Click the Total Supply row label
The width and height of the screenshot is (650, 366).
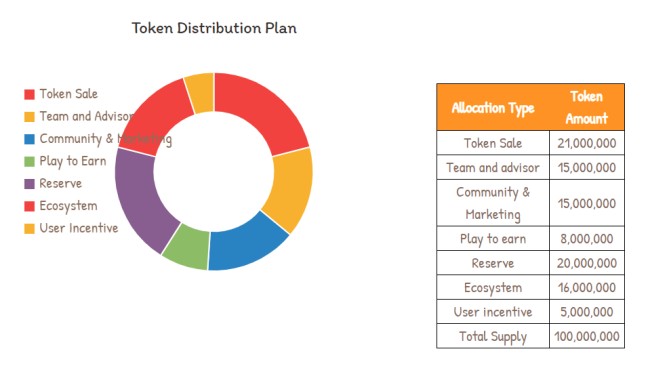(493, 336)
